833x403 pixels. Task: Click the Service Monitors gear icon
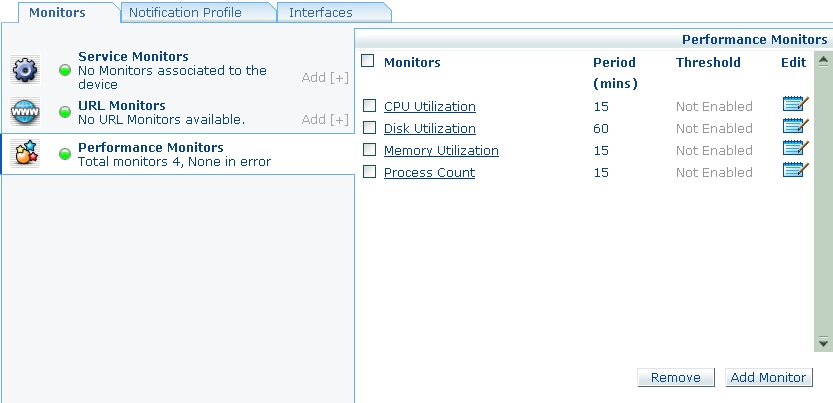(24, 69)
